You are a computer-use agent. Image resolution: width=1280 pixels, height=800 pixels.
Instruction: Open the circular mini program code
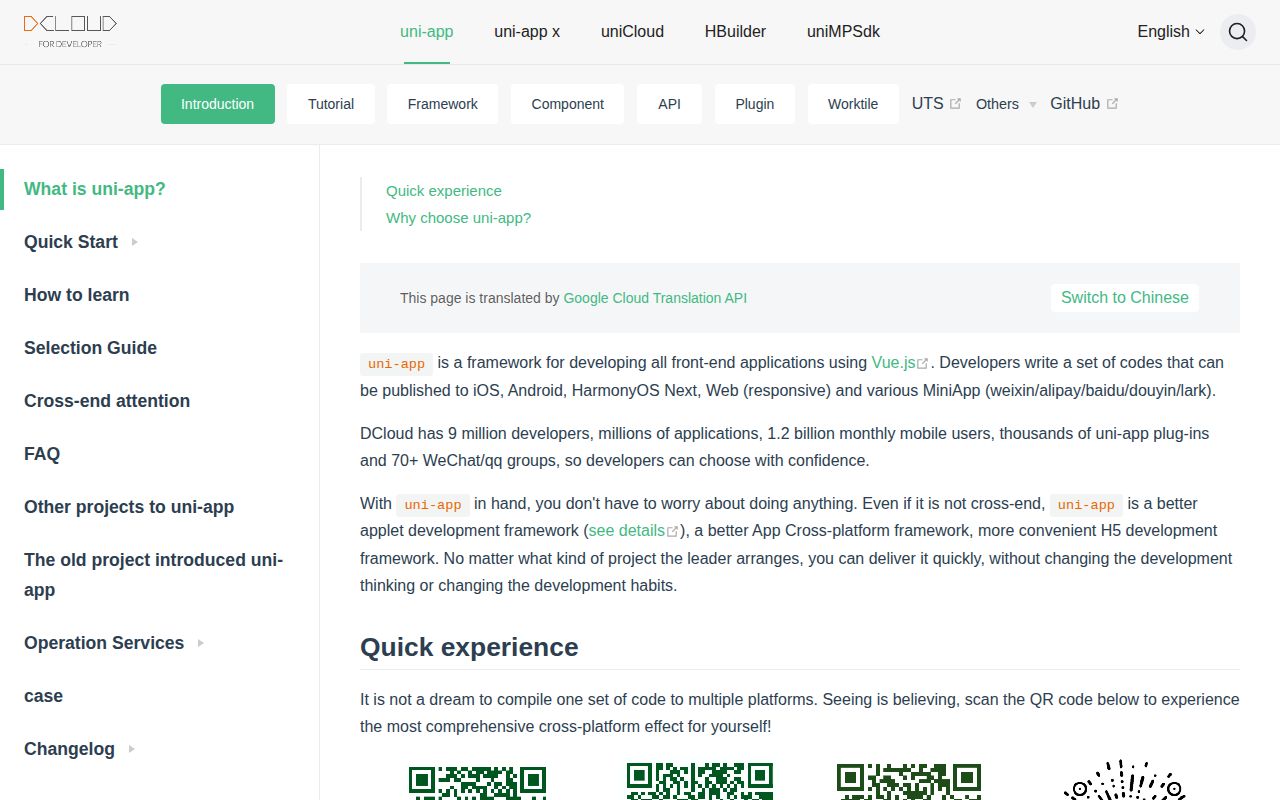1124,780
